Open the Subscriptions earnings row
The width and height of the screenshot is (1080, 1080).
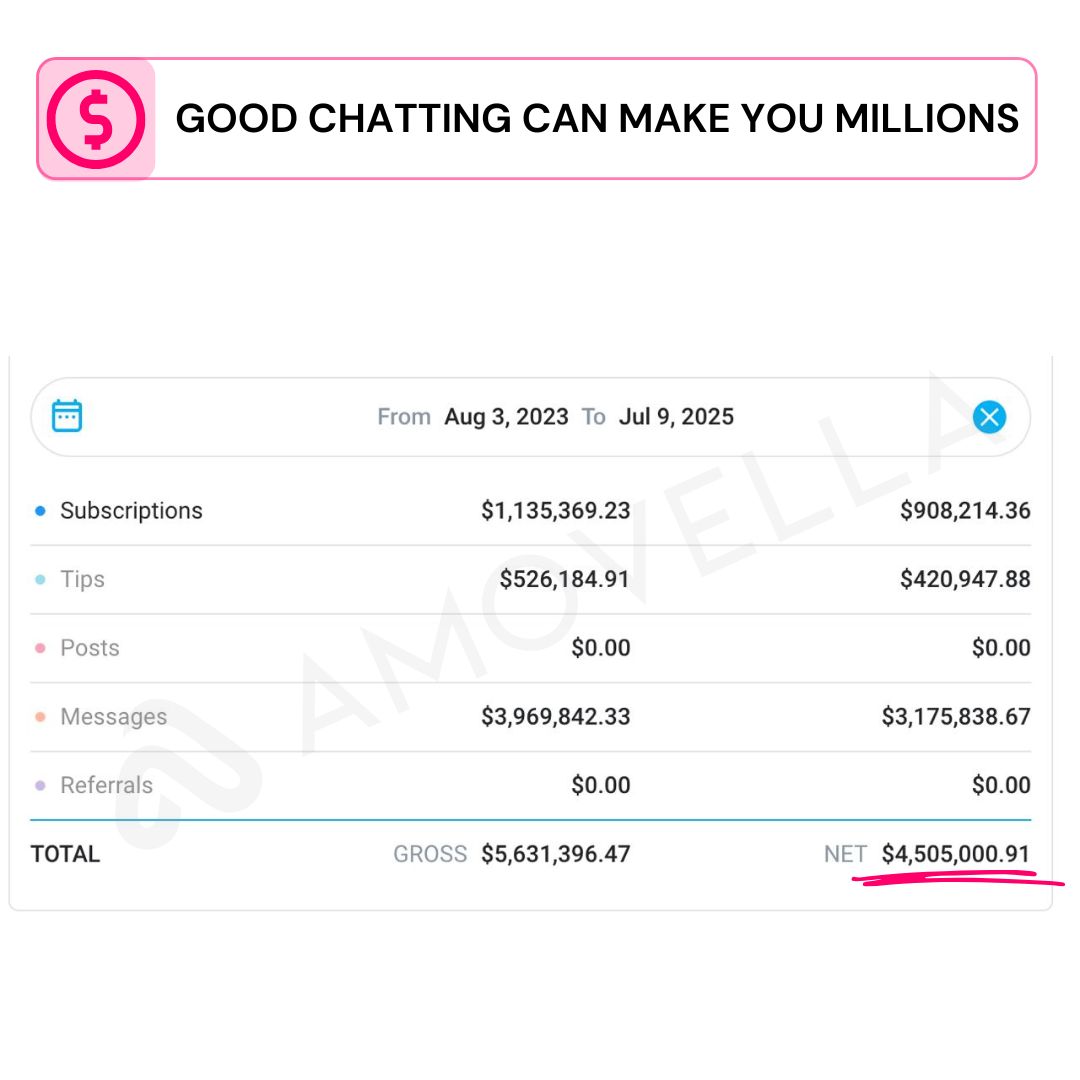(131, 511)
